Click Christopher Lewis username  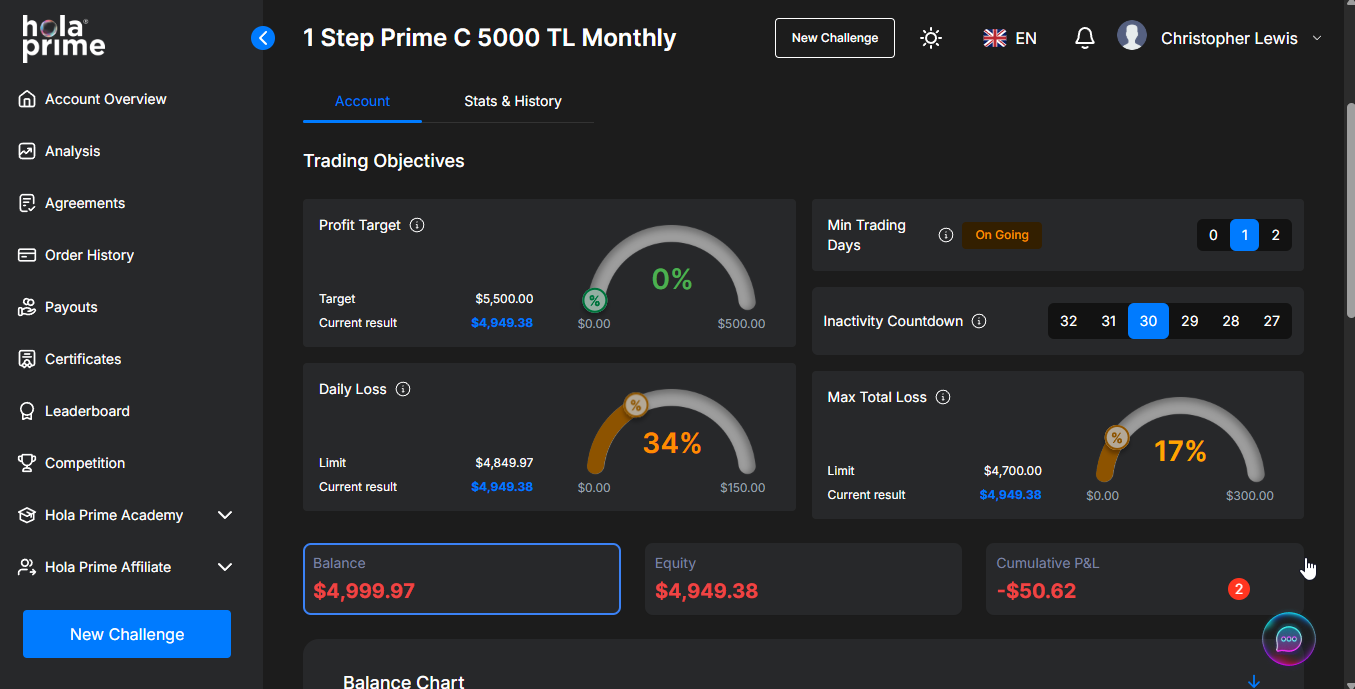pos(1229,38)
